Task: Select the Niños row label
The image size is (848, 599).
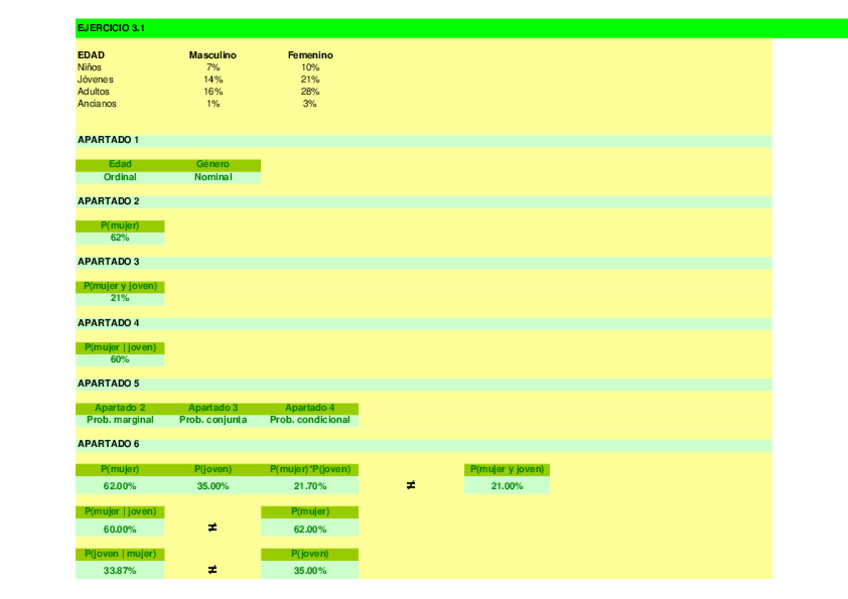Action: (x=90, y=67)
